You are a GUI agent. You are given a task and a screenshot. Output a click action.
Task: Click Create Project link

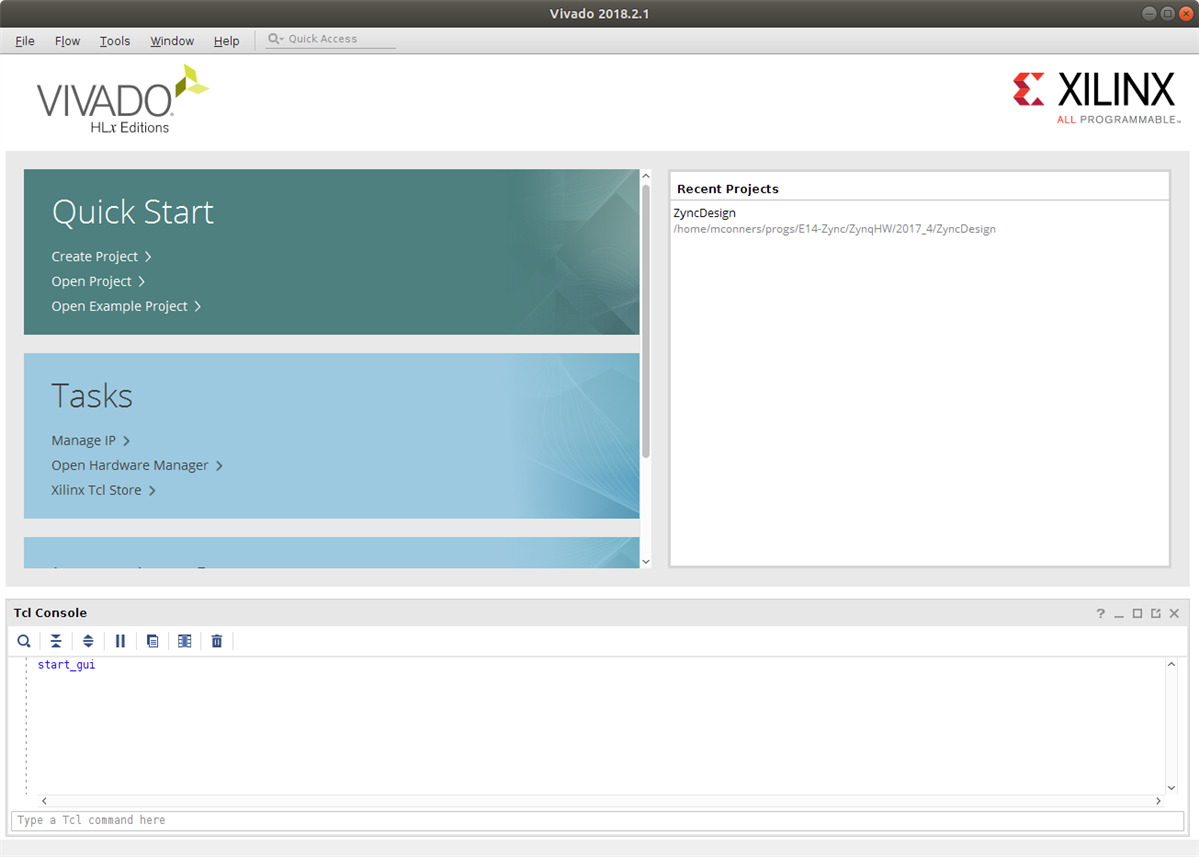pyautogui.click(x=95, y=256)
